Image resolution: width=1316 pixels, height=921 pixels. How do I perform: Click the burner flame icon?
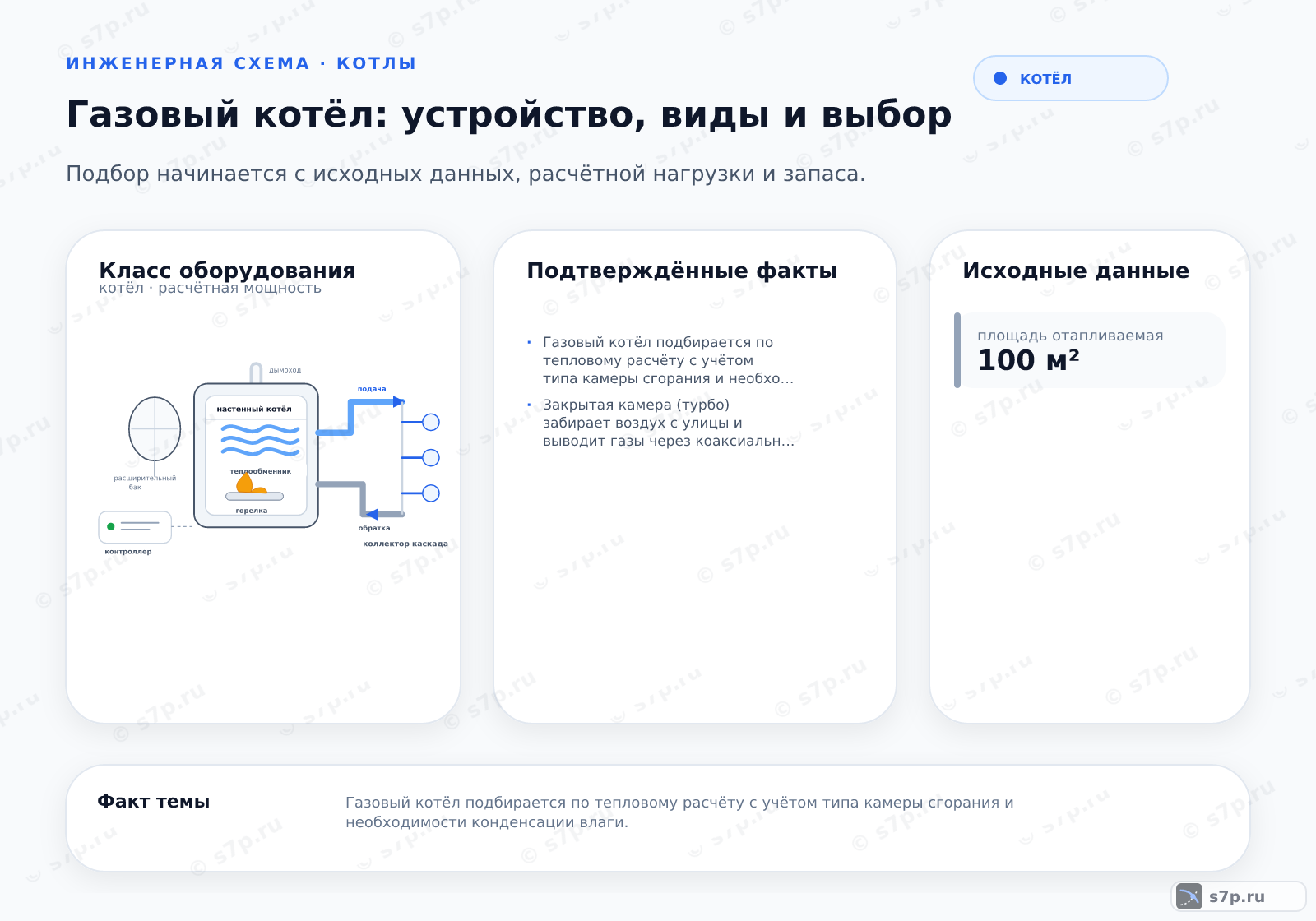251,484
